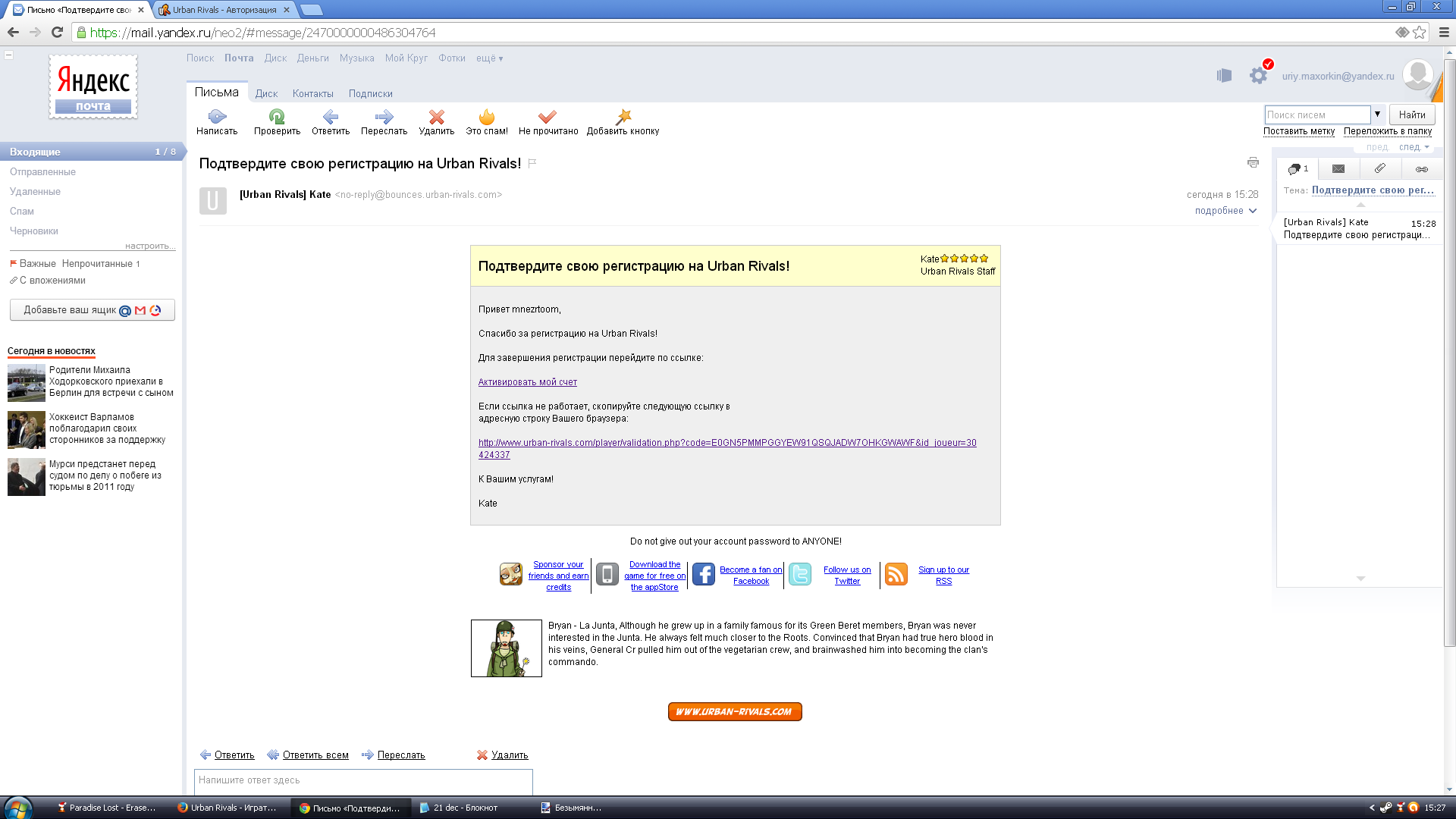Toggle the importance flag next to the subject
The image size is (1456, 819).
click(532, 163)
